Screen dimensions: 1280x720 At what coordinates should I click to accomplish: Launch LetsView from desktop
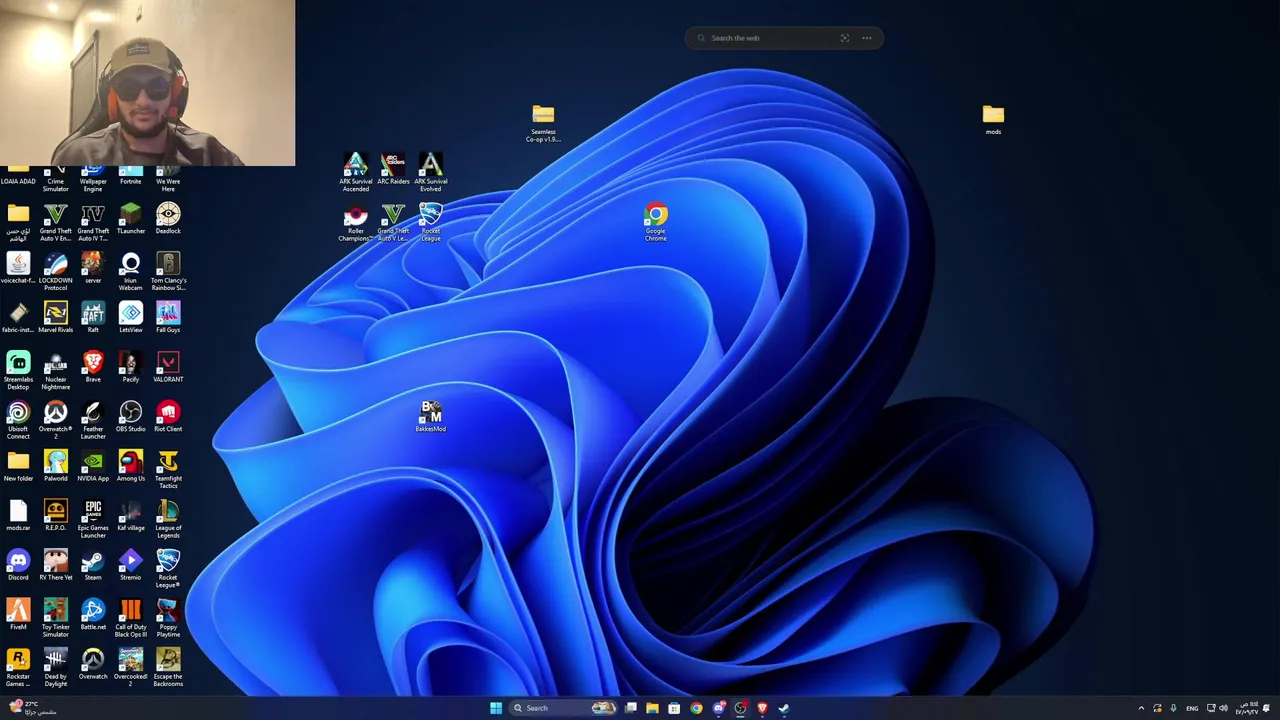coord(130,317)
